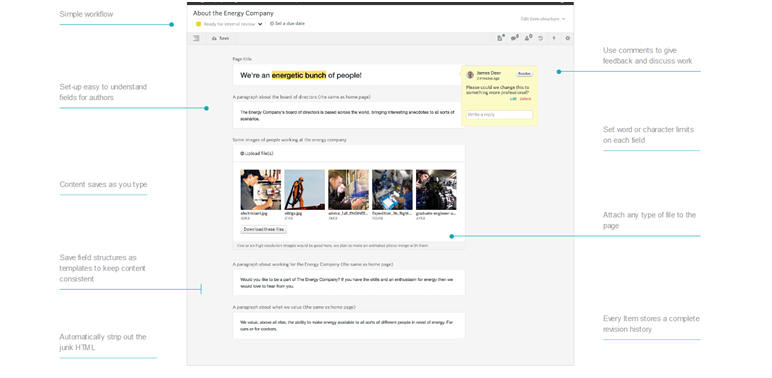Click the lightning bolt activity icon
Image resolution: width=772 pixels, height=378 pixels.
(554, 38)
